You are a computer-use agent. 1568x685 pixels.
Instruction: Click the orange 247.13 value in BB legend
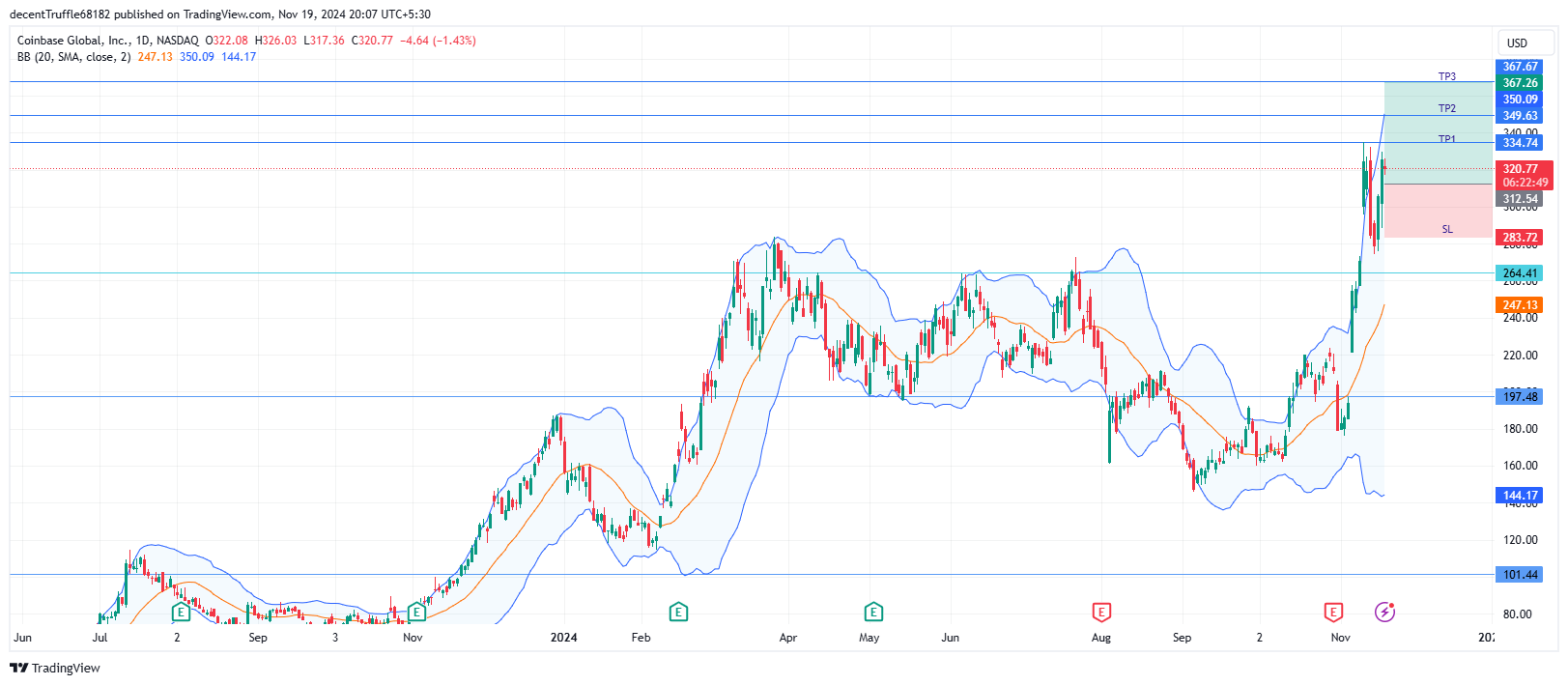(x=155, y=57)
